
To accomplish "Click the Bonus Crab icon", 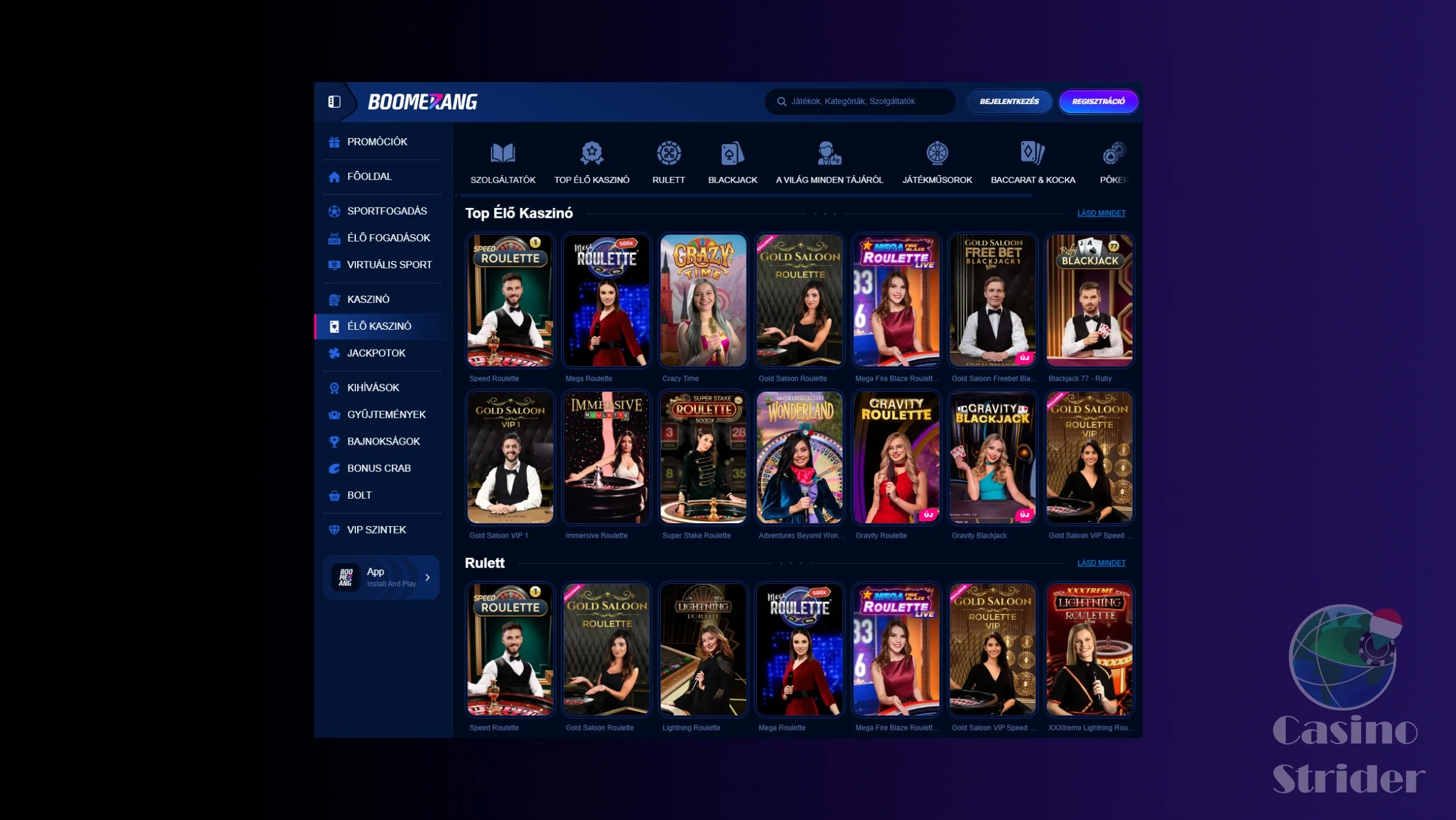I will pyautogui.click(x=334, y=468).
